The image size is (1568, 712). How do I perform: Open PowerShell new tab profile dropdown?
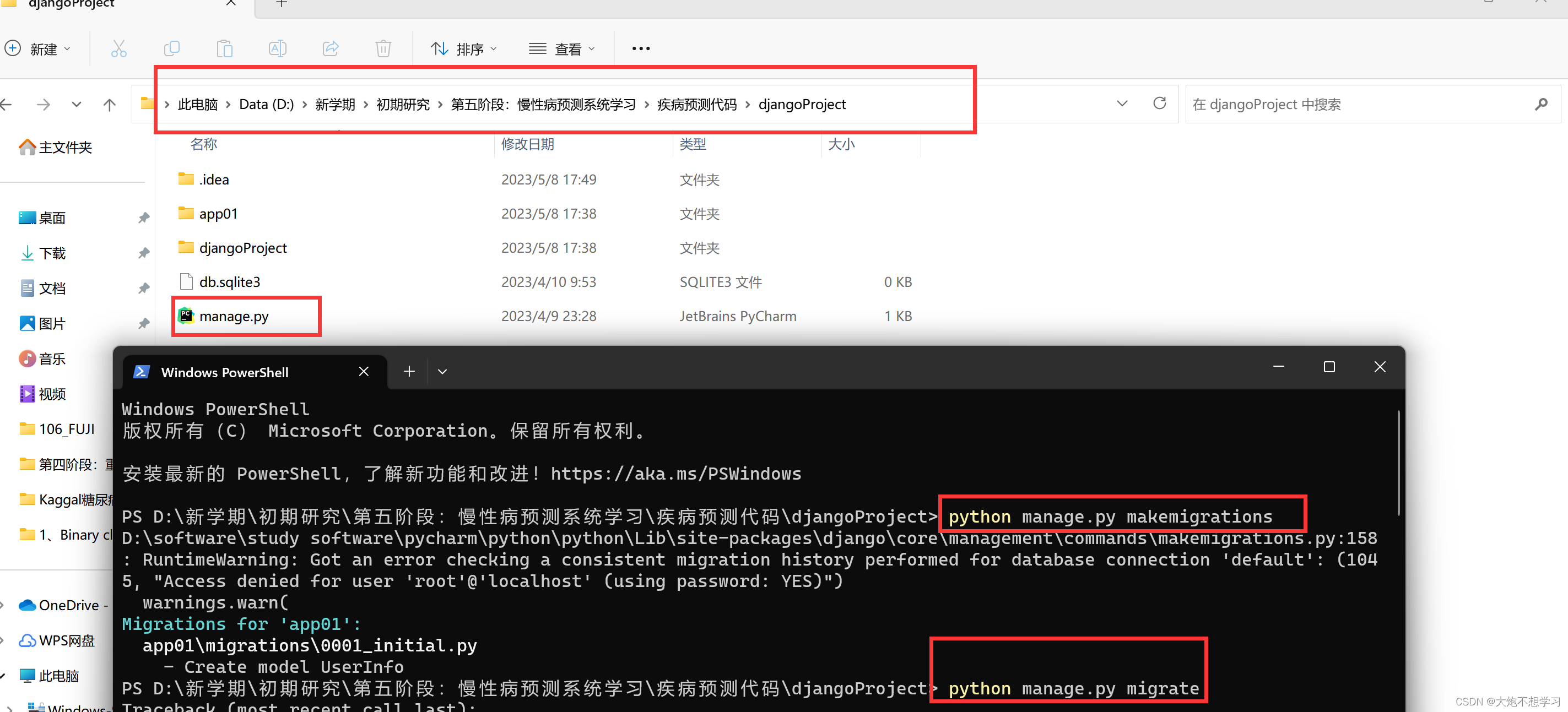point(442,372)
